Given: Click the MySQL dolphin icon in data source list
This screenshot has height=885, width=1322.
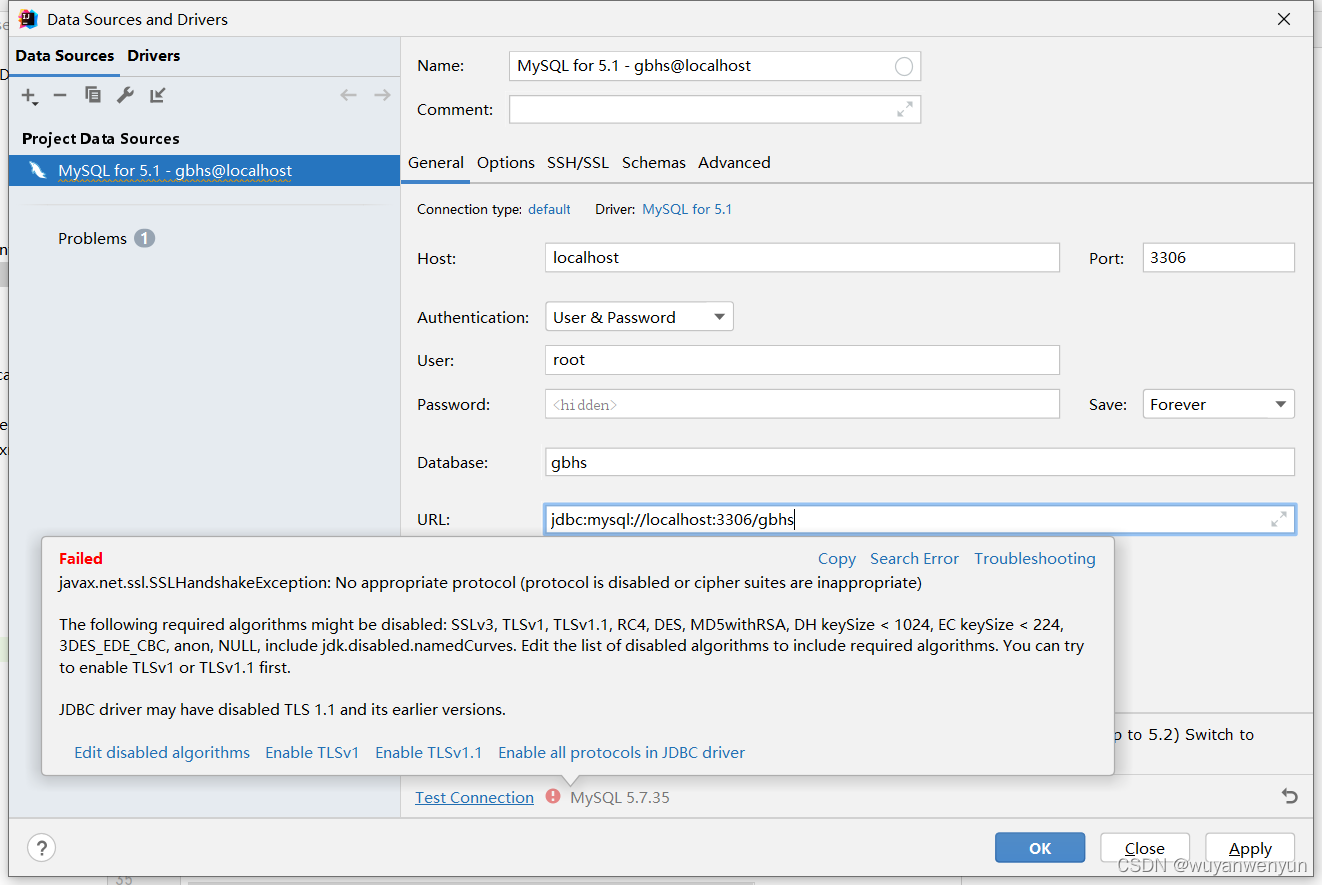Looking at the screenshot, I should coord(37,170).
